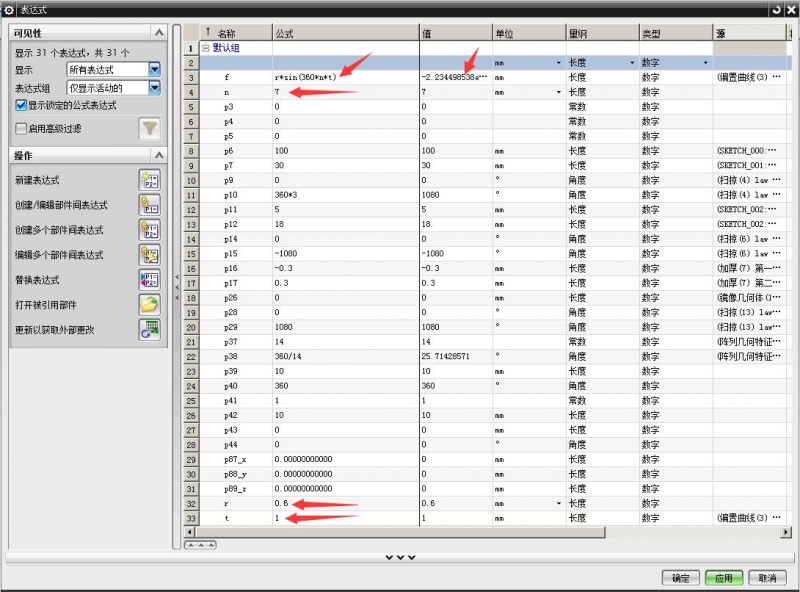The width and height of the screenshot is (800, 592).
Task: Collapse the 可见性 section
Action: pyautogui.click(x=157, y=34)
